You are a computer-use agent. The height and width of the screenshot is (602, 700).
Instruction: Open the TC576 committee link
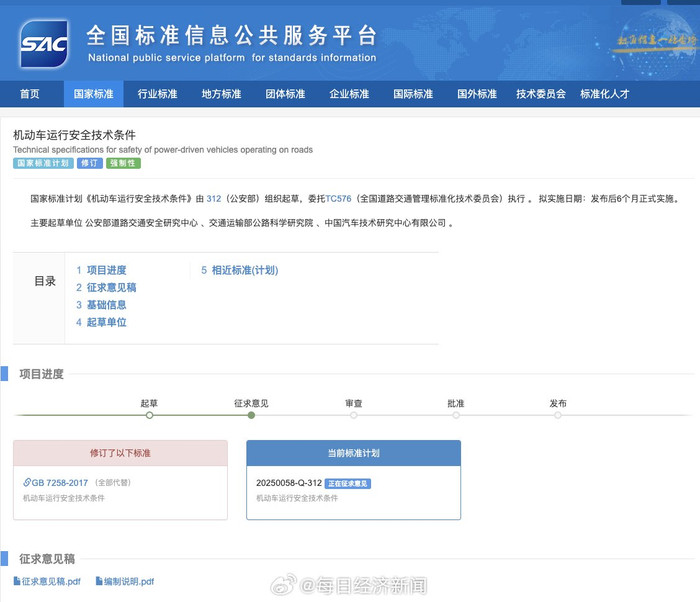339,199
